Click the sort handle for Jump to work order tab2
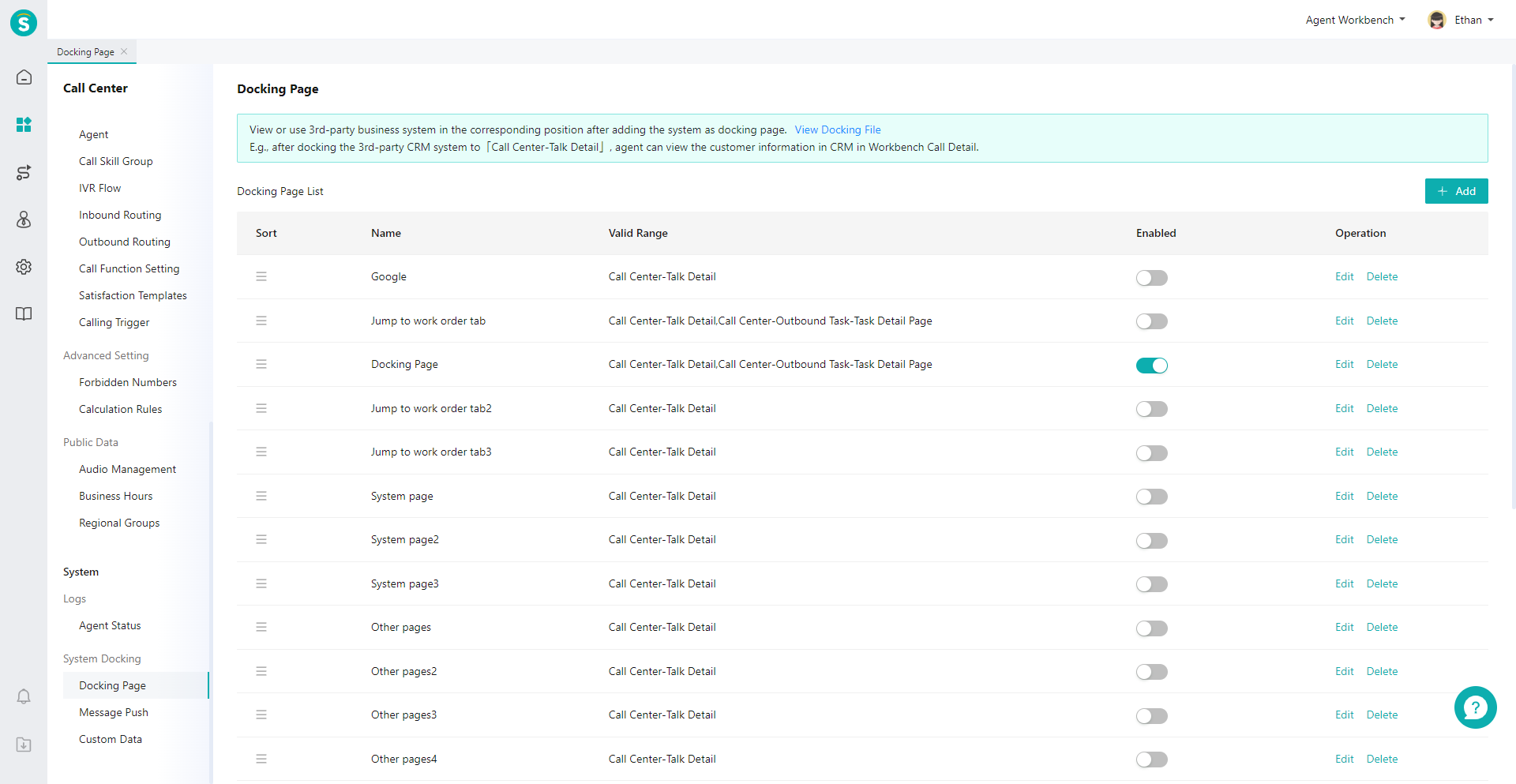 tap(261, 408)
